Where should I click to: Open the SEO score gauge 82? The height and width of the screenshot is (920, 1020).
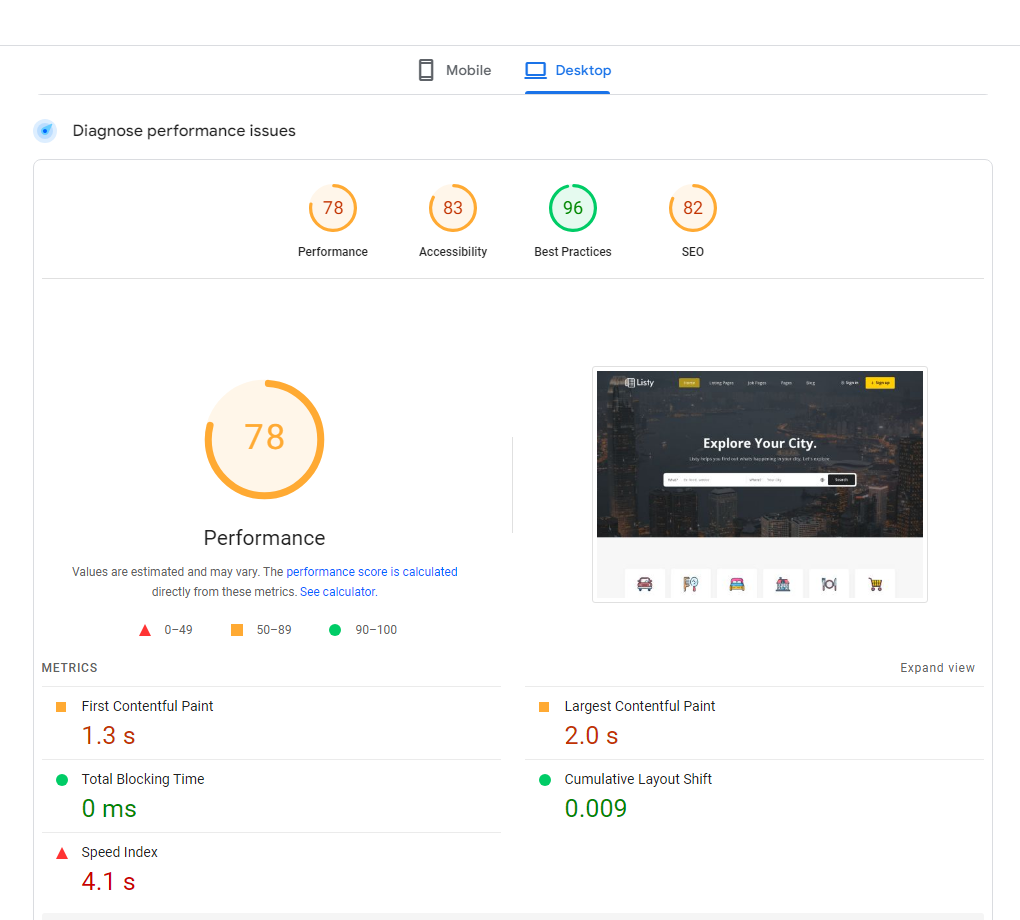coord(692,208)
